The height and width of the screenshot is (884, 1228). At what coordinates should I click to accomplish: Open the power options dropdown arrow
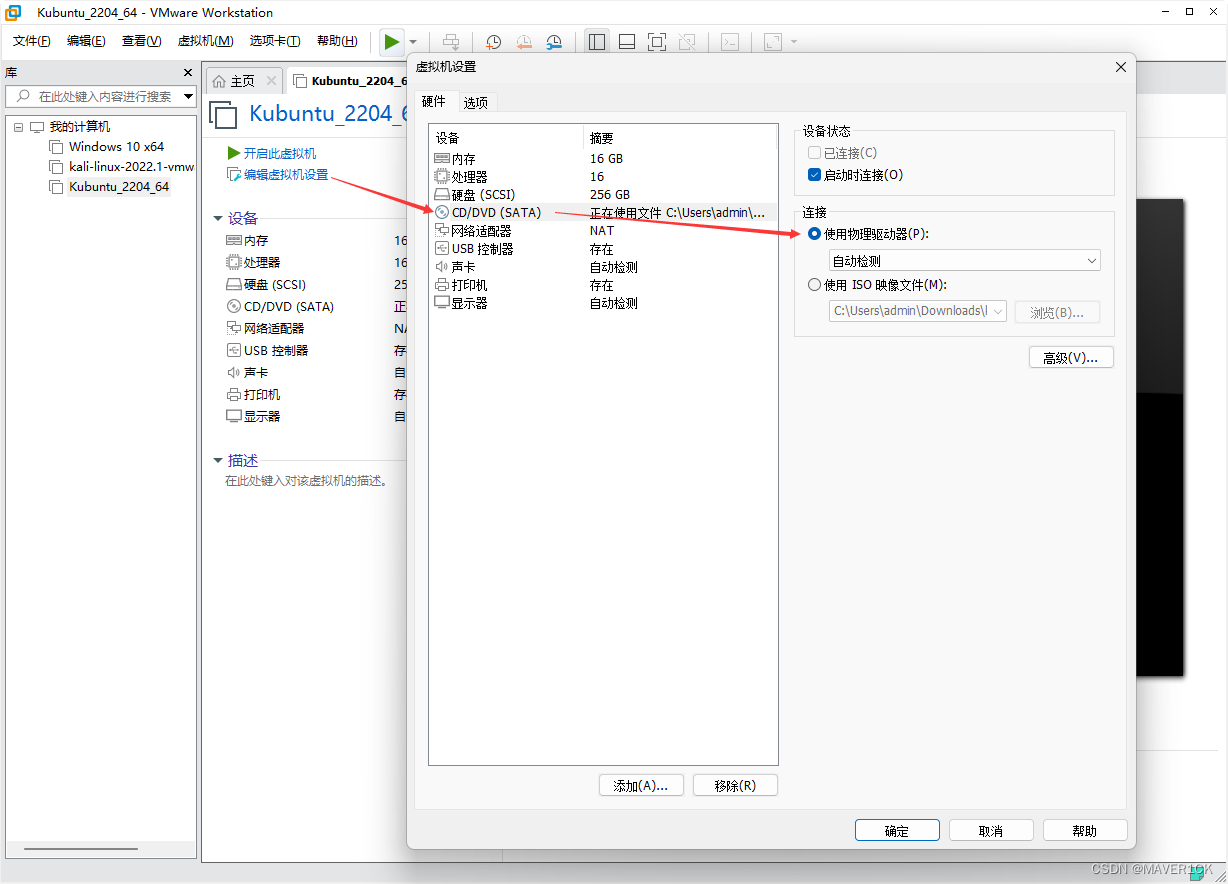(x=414, y=42)
